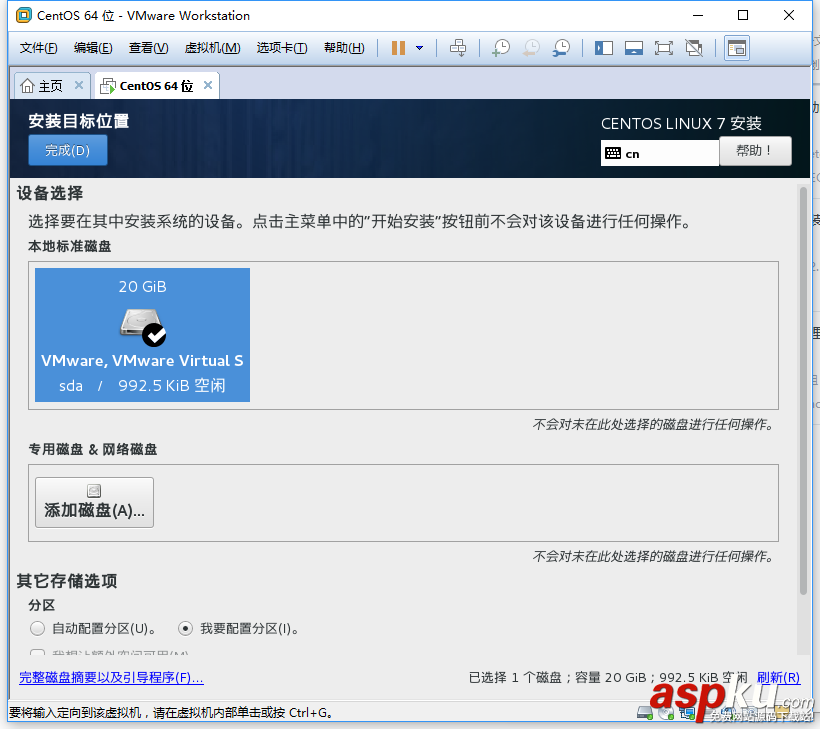
Task: Click the 专用磁盘 & 网络磁盘 label
Action: click(x=93, y=449)
